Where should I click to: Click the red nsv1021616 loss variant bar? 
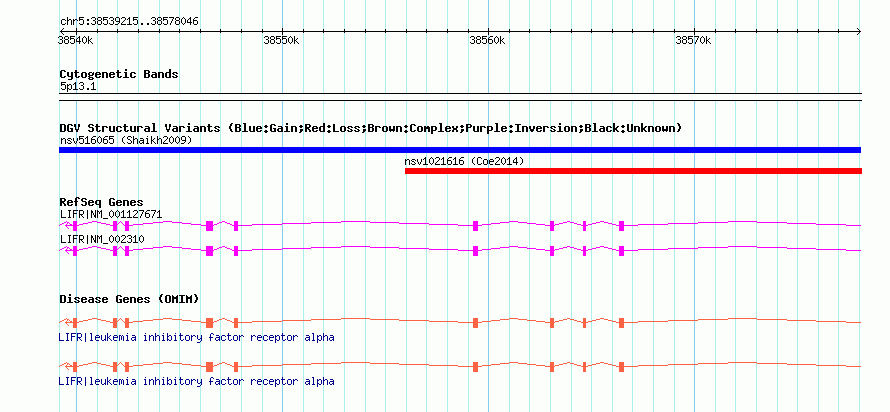(633, 171)
